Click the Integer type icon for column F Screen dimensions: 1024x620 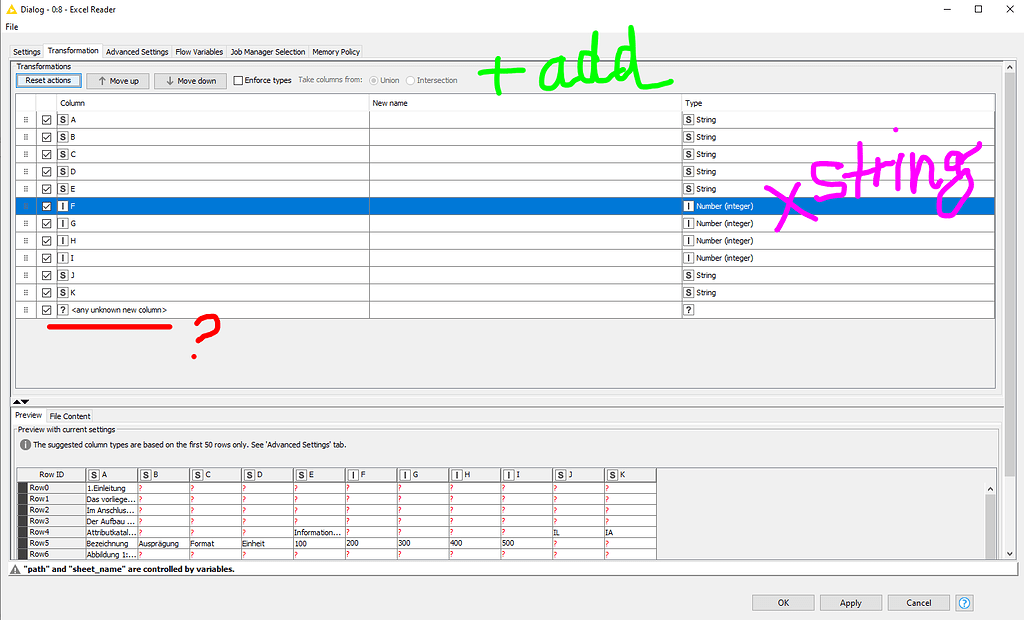tap(688, 205)
